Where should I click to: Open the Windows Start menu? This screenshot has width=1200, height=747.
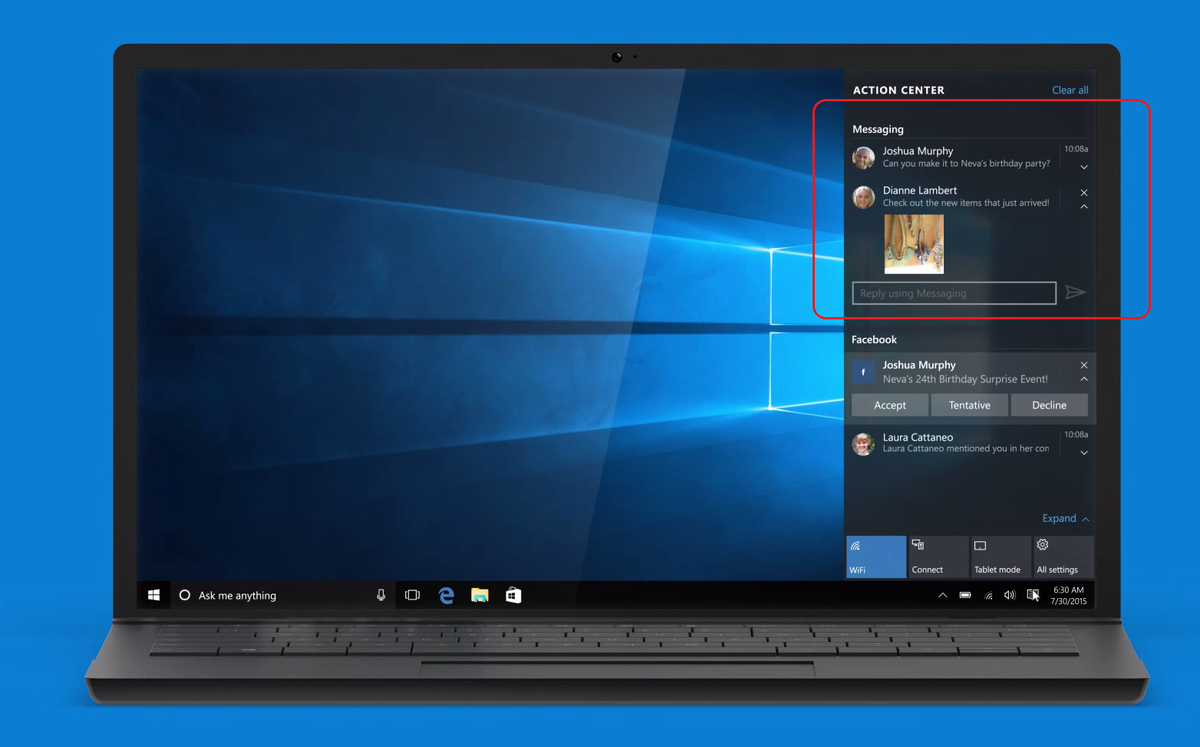[154, 595]
